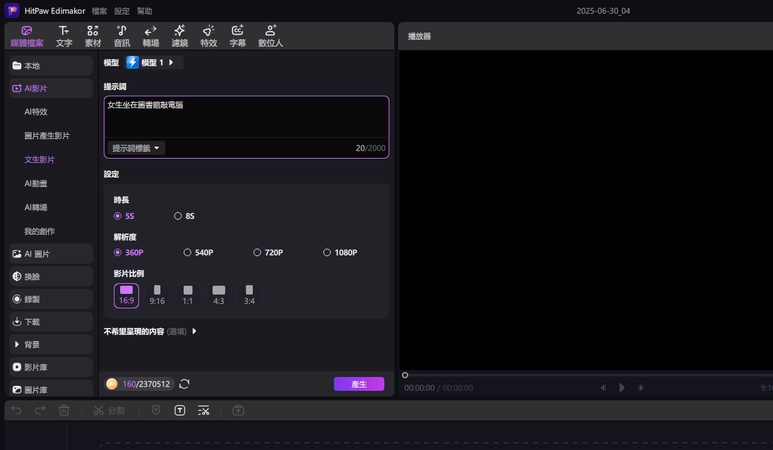The height and width of the screenshot is (450, 773).
Task: Expand the 不希望呈現的內容 section
Action: coord(194,331)
